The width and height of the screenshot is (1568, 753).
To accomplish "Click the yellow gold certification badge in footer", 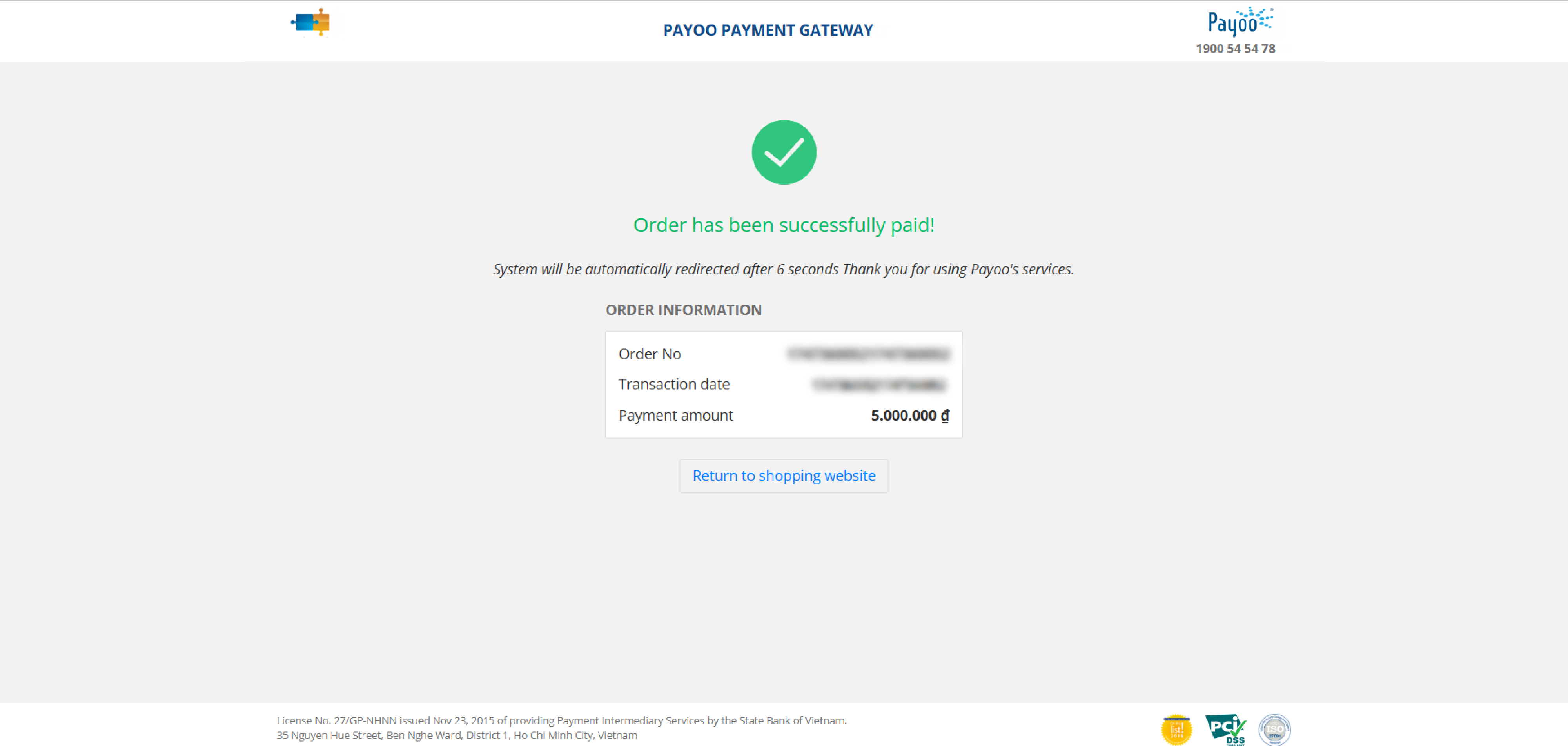I will pos(1176,729).
